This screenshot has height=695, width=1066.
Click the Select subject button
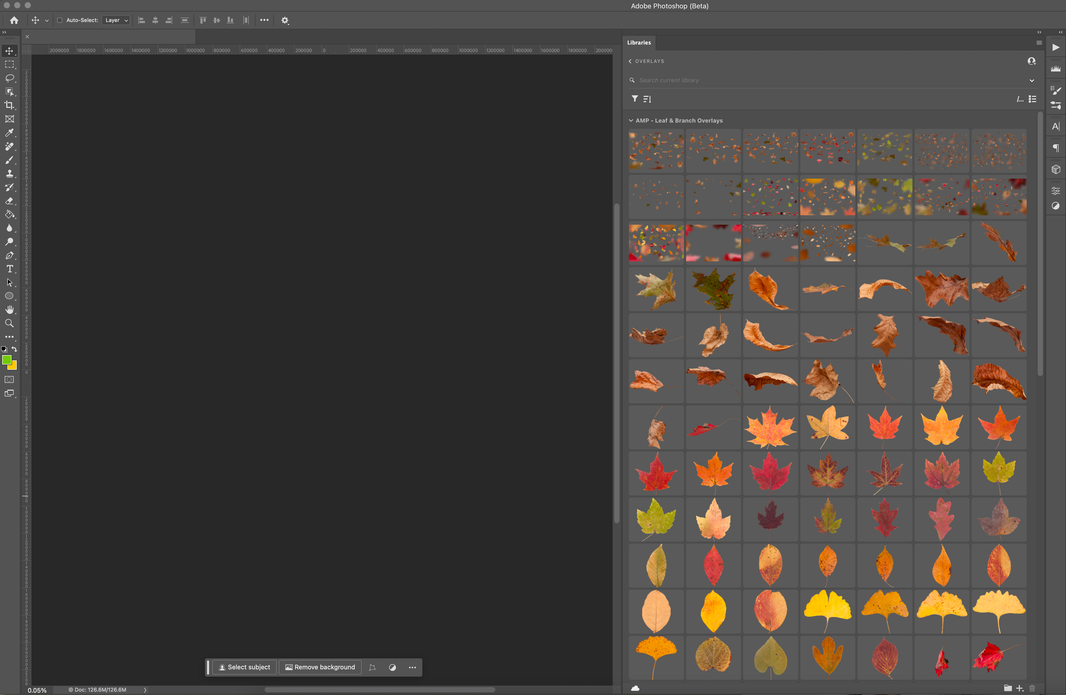pos(243,667)
